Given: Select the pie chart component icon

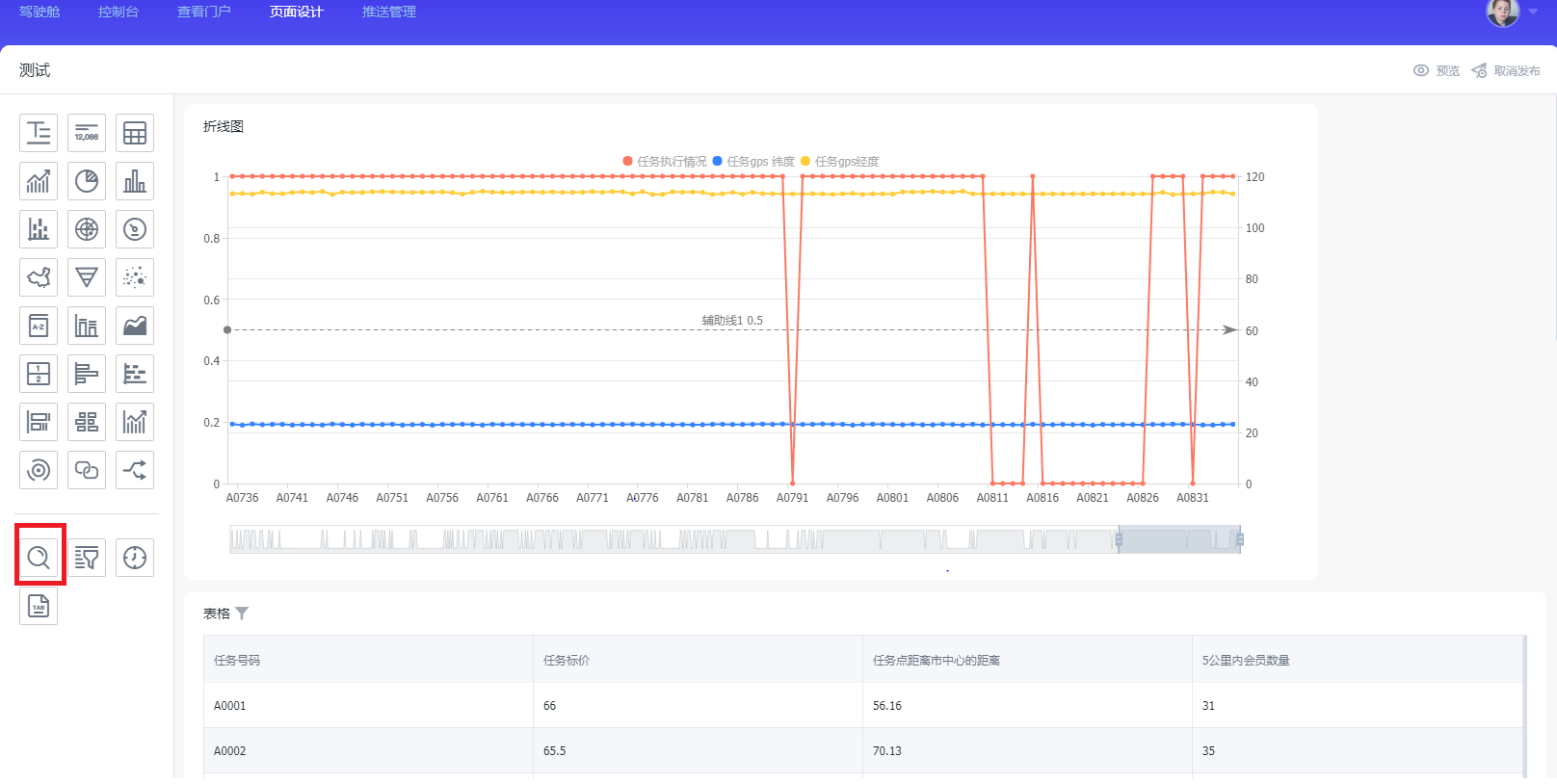Looking at the screenshot, I should pos(87,181).
